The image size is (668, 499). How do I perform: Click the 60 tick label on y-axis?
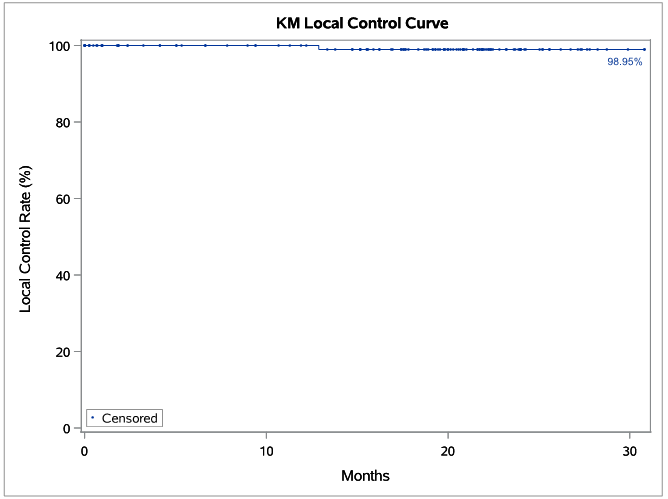click(x=60, y=199)
